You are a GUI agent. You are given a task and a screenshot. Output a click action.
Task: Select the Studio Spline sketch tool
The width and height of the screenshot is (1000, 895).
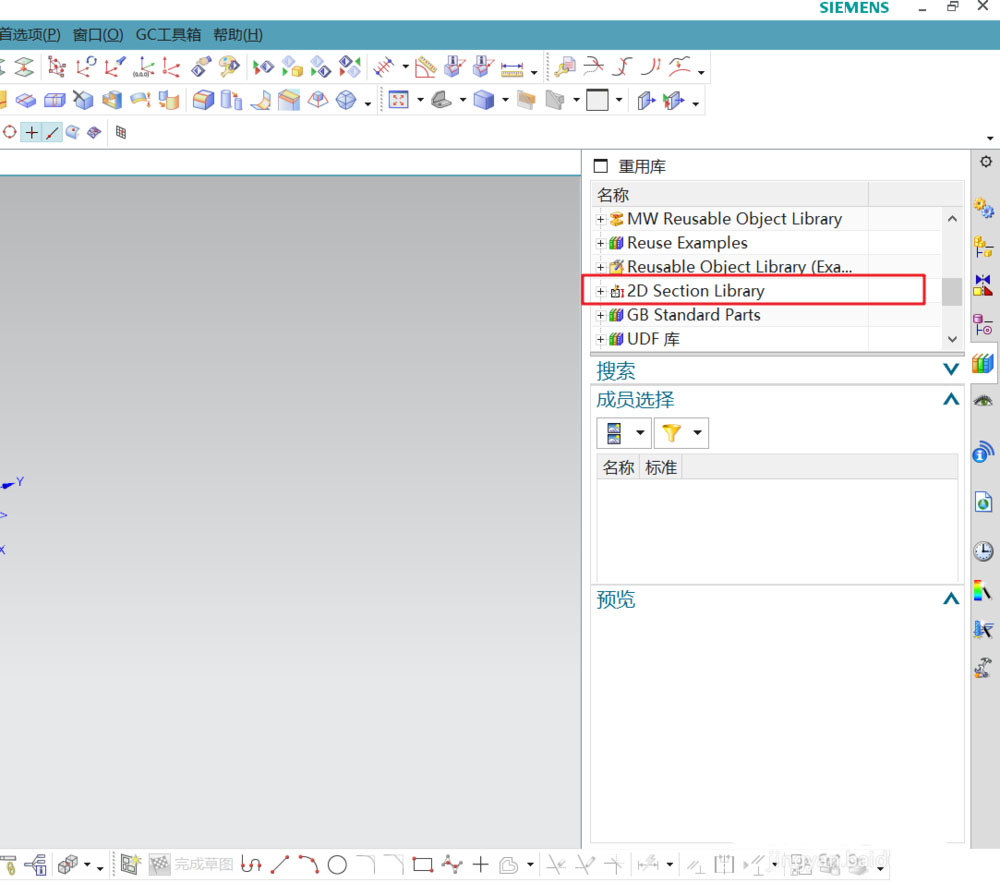pyautogui.click(x=452, y=865)
